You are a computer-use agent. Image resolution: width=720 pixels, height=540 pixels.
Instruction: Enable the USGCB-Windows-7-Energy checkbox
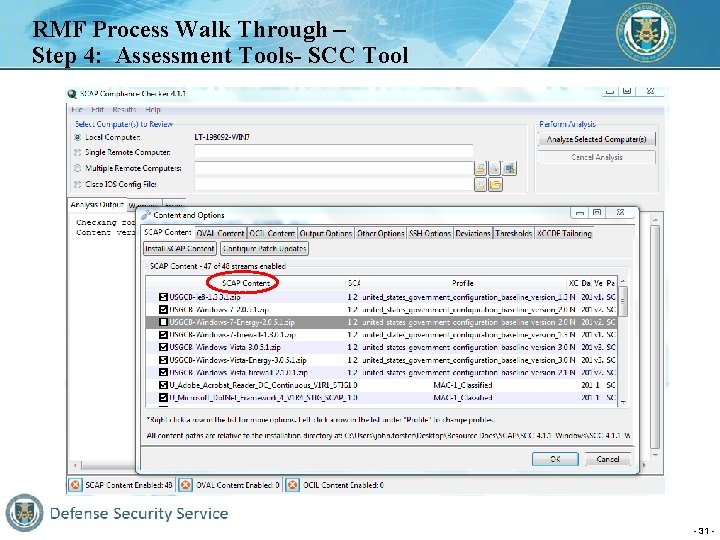click(163, 322)
